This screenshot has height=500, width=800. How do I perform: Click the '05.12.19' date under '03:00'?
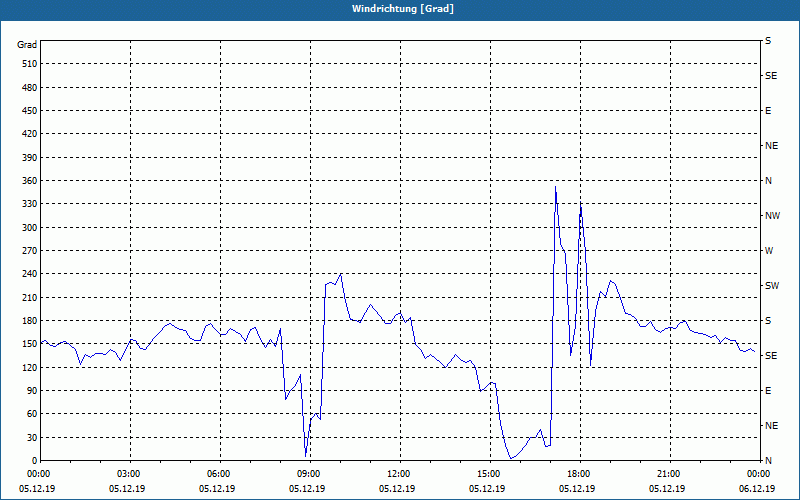pos(127,489)
